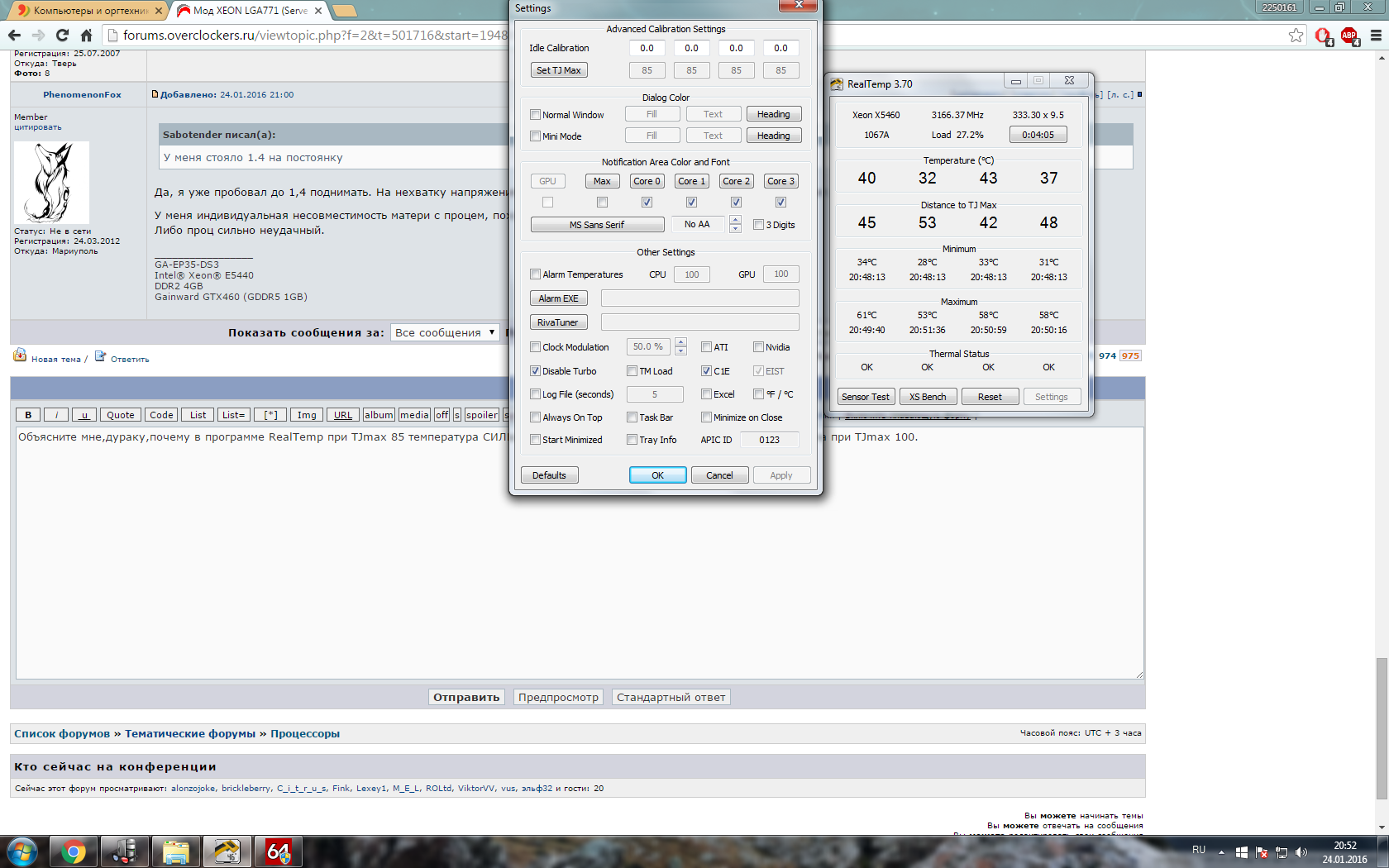1389x868 pixels.
Task: Open the 64 app in taskbar
Action: click(279, 851)
